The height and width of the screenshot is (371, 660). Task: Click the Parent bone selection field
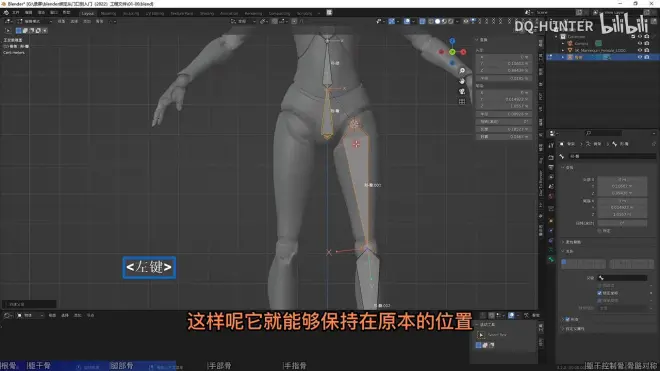tap(622, 278)
